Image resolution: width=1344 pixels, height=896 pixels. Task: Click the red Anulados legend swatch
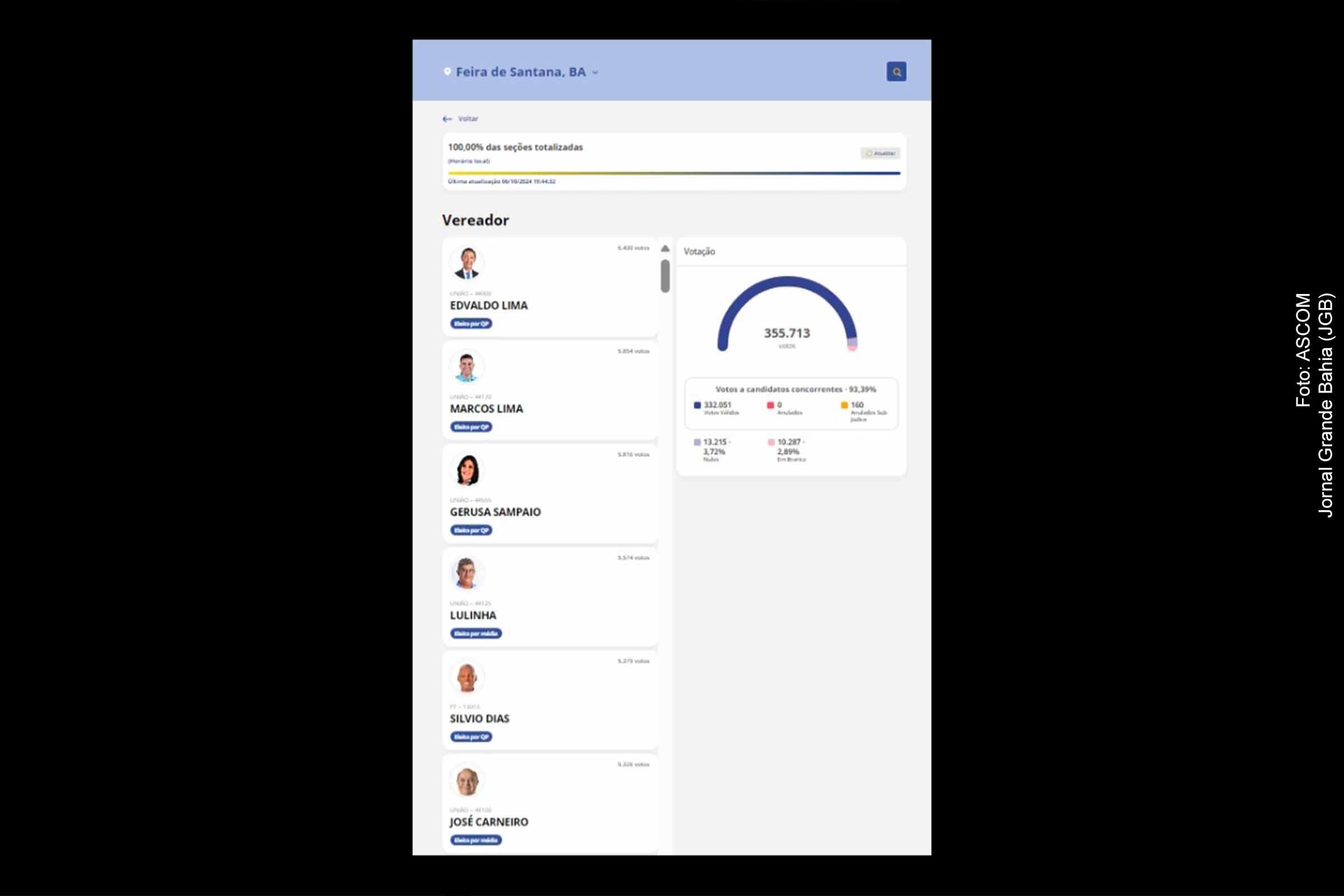pos(769,405)
